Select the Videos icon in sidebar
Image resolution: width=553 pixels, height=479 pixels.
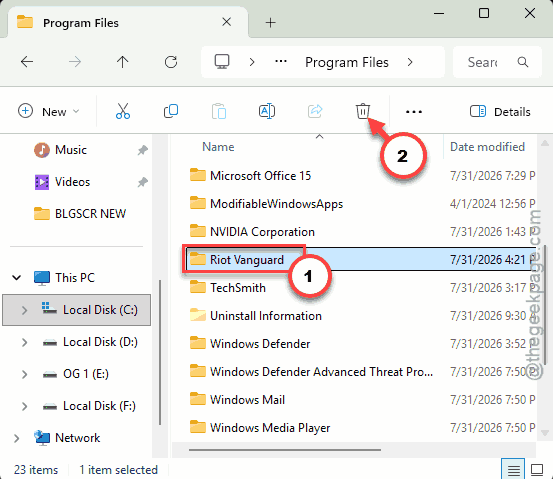point(42,182)
